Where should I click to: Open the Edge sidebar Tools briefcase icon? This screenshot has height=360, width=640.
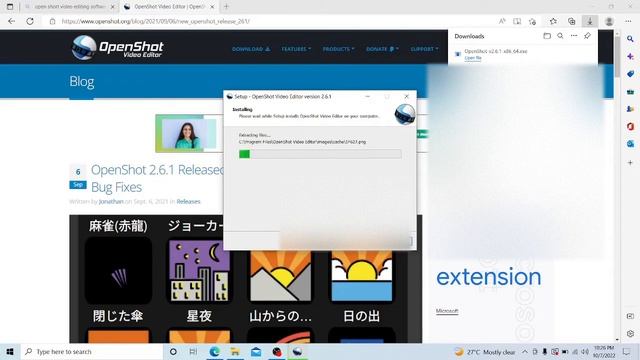tap(630, 91)
